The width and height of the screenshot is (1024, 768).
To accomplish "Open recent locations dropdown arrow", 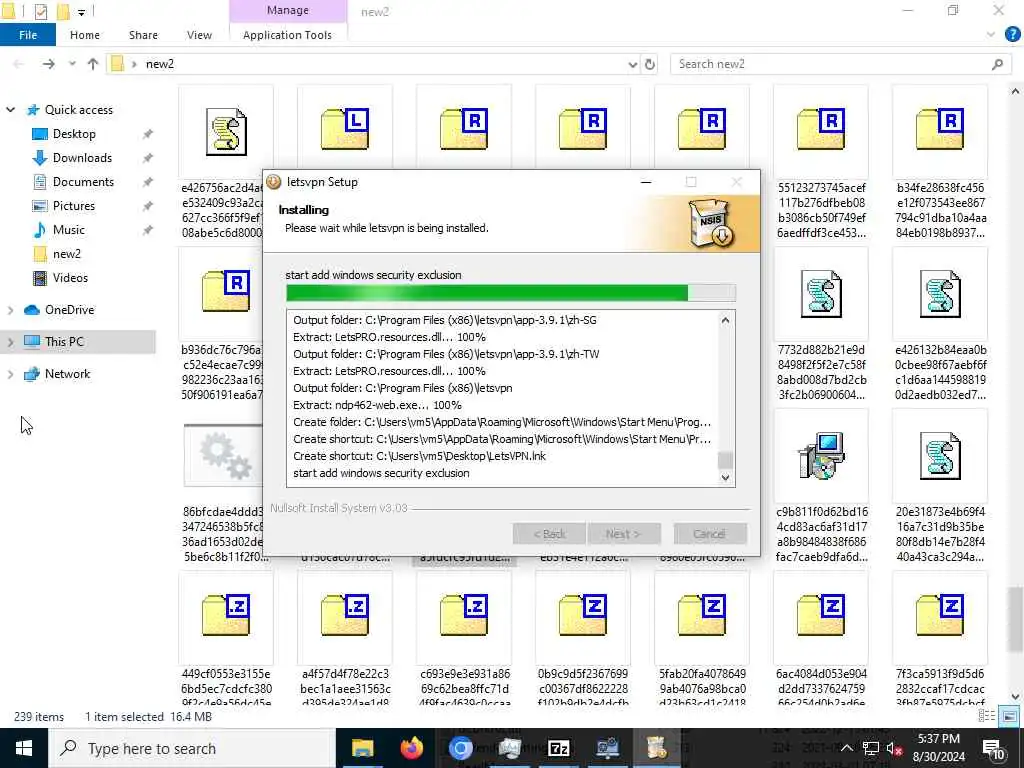I will click(x=72, y=64).
